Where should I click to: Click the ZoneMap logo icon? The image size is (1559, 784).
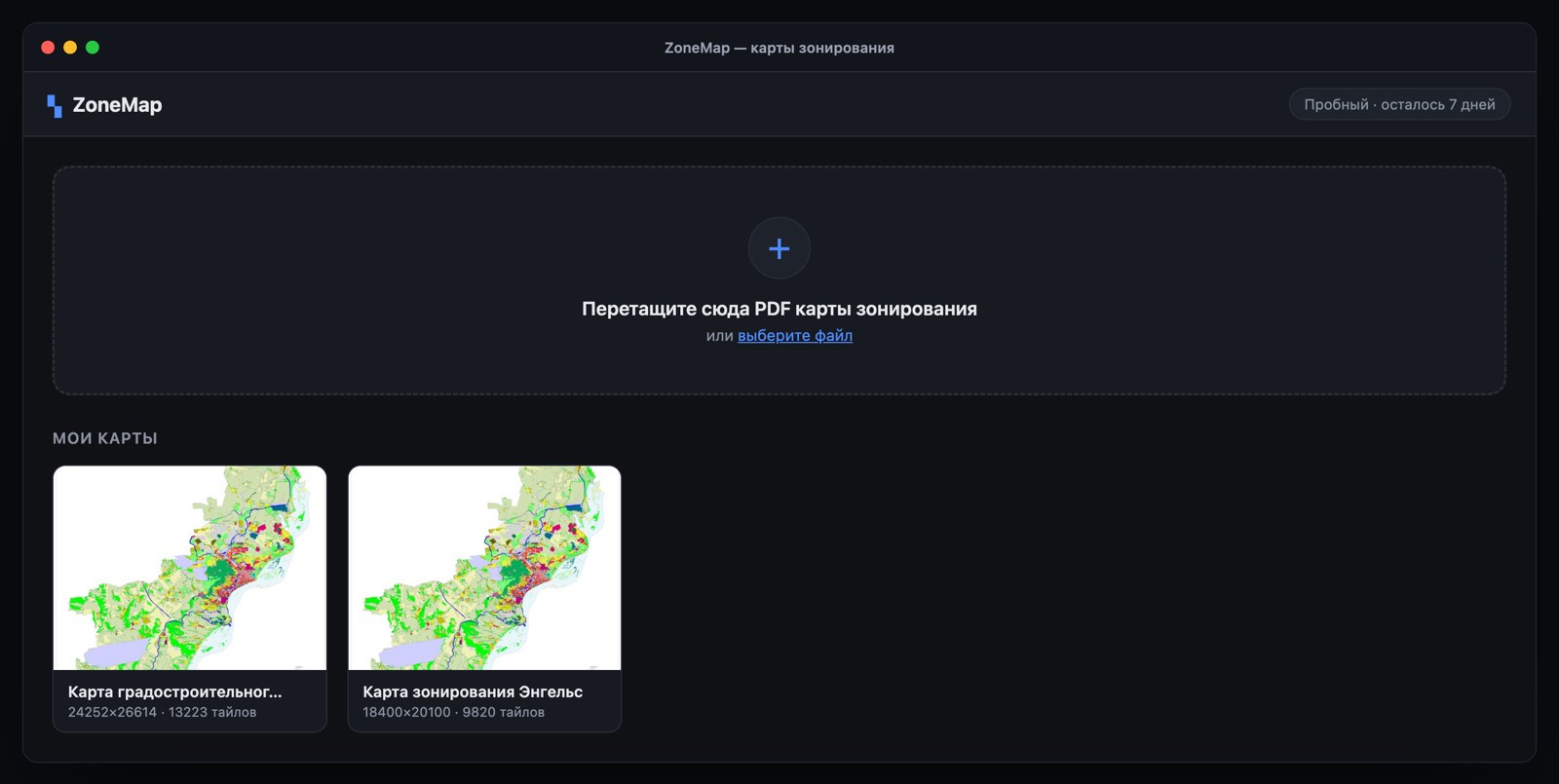pyautogui.click(x=55, y=105)
